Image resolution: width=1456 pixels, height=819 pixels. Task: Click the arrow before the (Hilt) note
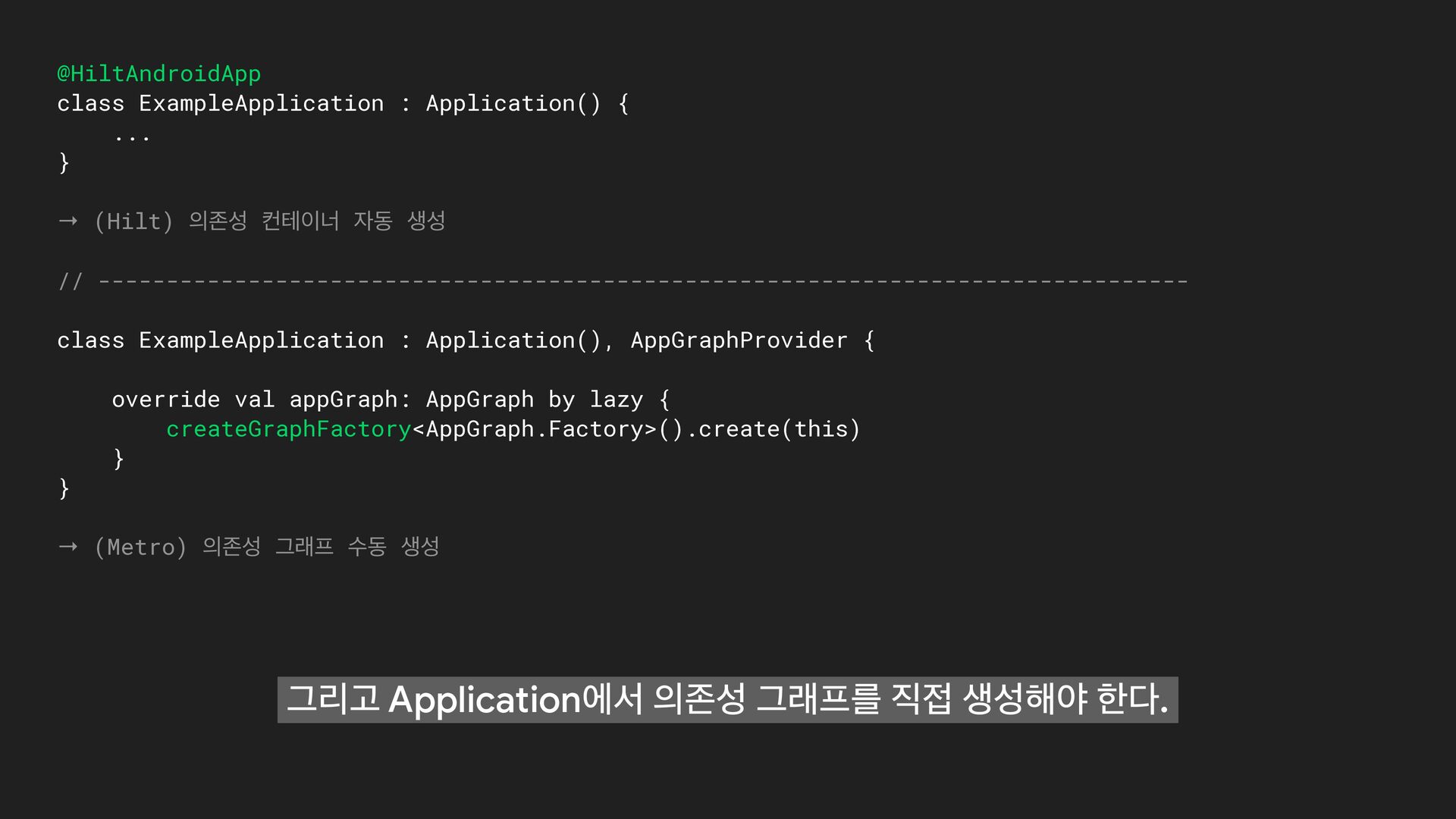click(68, 221)
